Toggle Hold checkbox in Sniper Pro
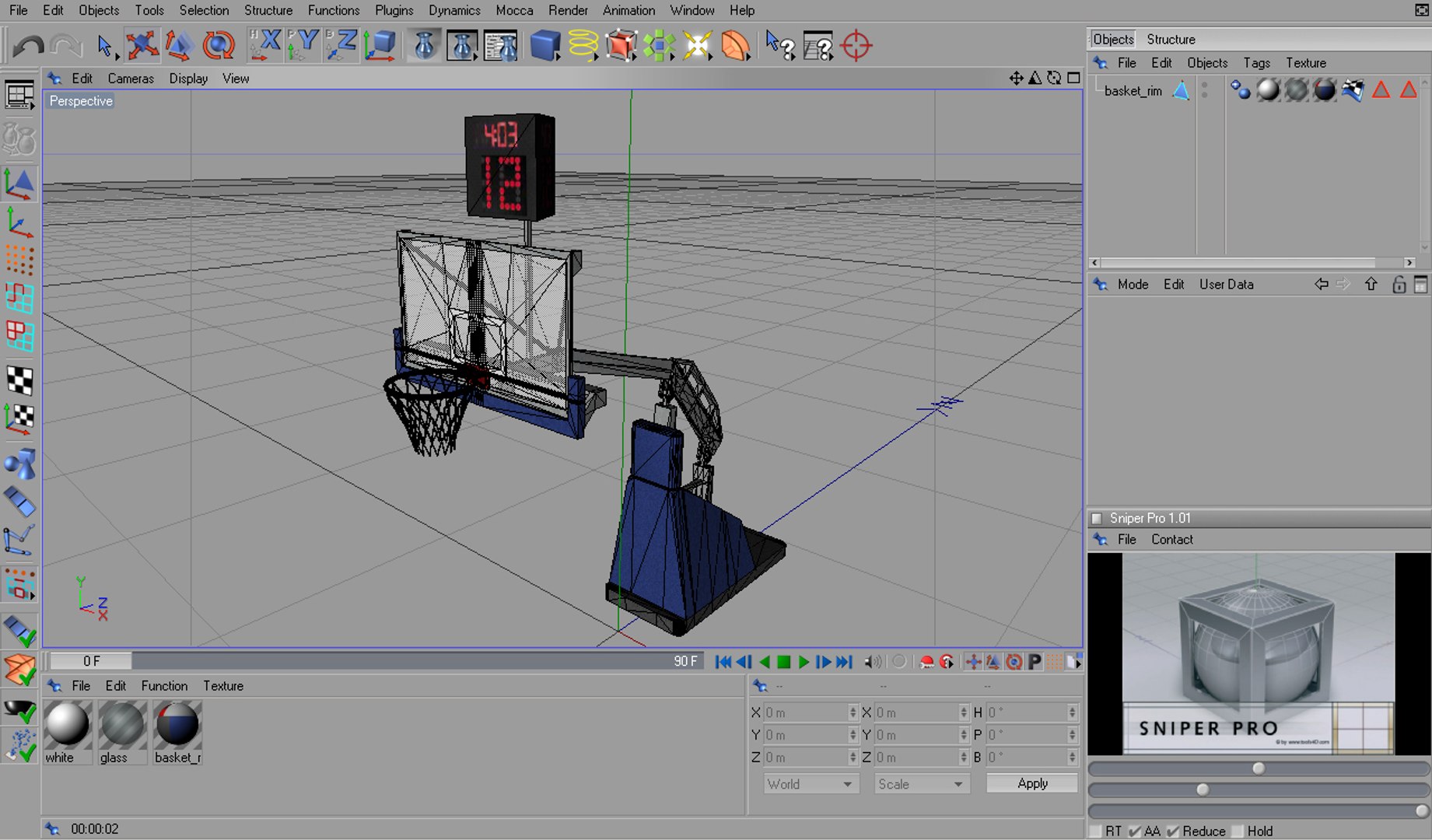 [1238, 831]
